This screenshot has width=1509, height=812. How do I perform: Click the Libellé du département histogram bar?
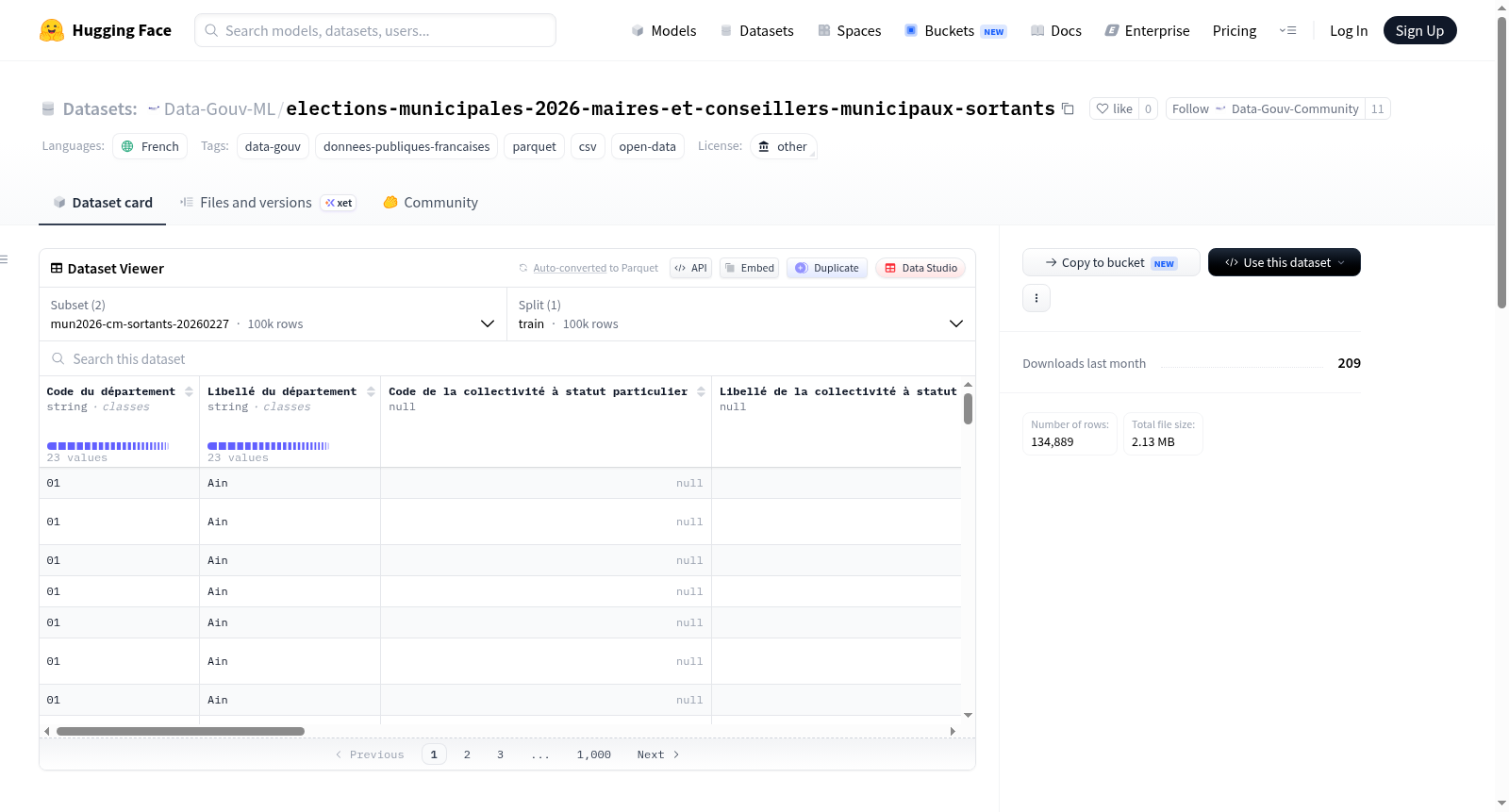[x=268, y=446]
